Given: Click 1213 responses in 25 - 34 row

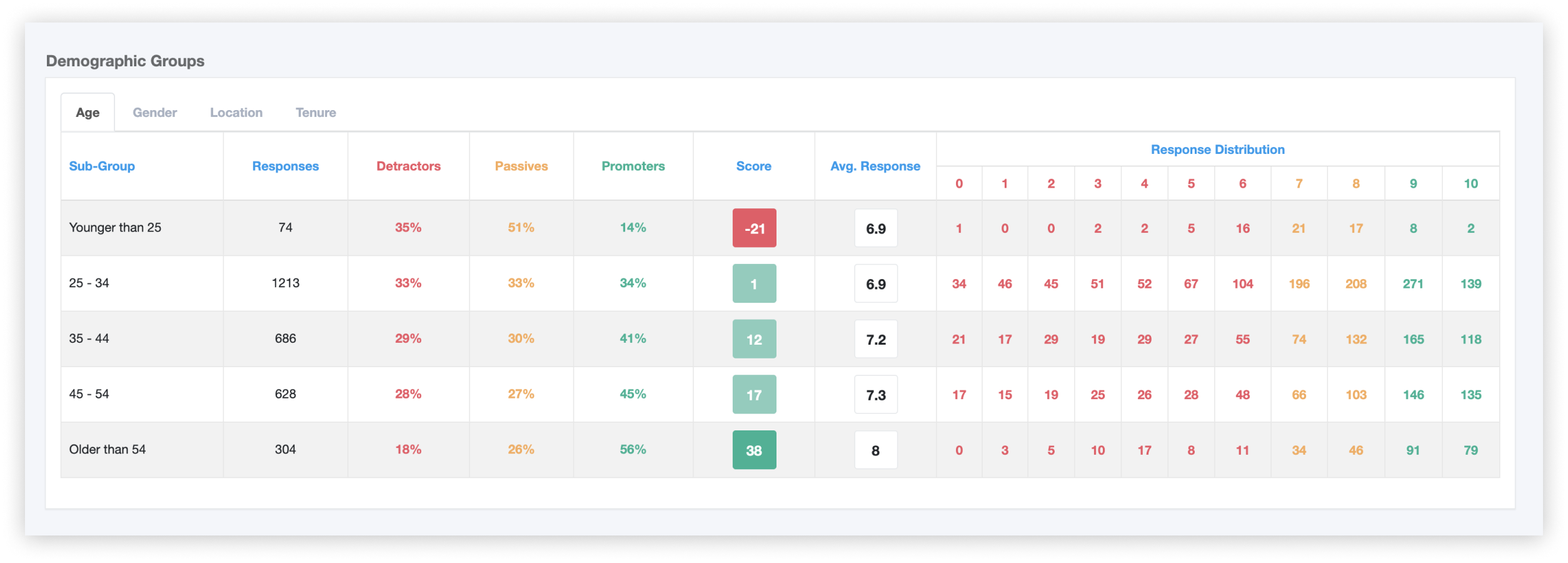Looking at the screenshot, I should coord(285,283).
